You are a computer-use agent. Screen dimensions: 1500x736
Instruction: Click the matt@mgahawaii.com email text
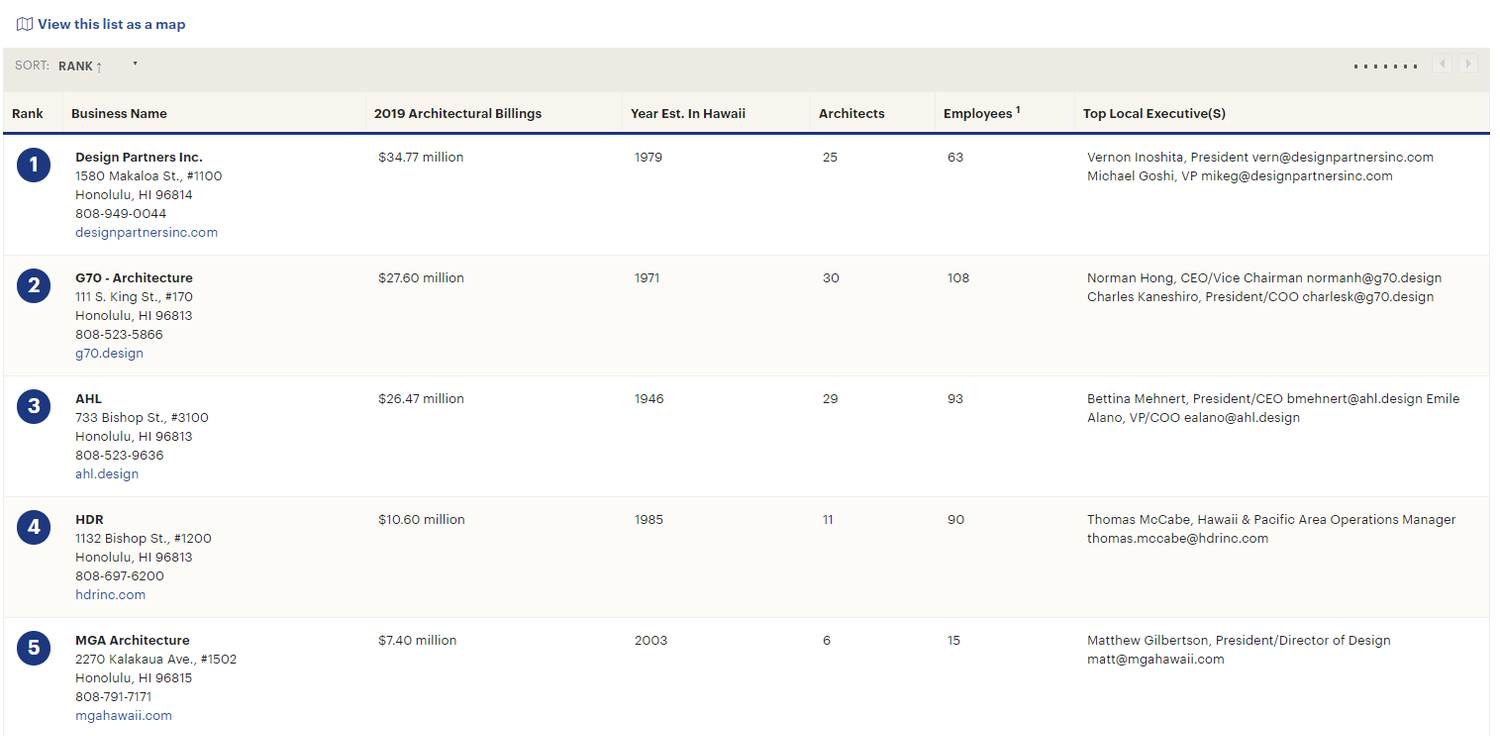click(1155, 659)
